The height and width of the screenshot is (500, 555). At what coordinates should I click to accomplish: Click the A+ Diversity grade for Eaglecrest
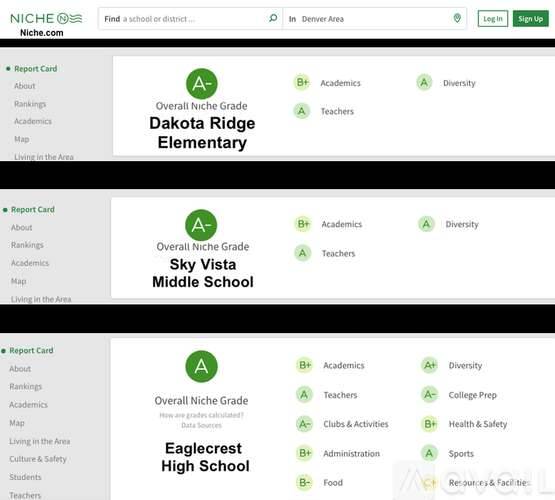pyautogui.click(x=429, y=365)
